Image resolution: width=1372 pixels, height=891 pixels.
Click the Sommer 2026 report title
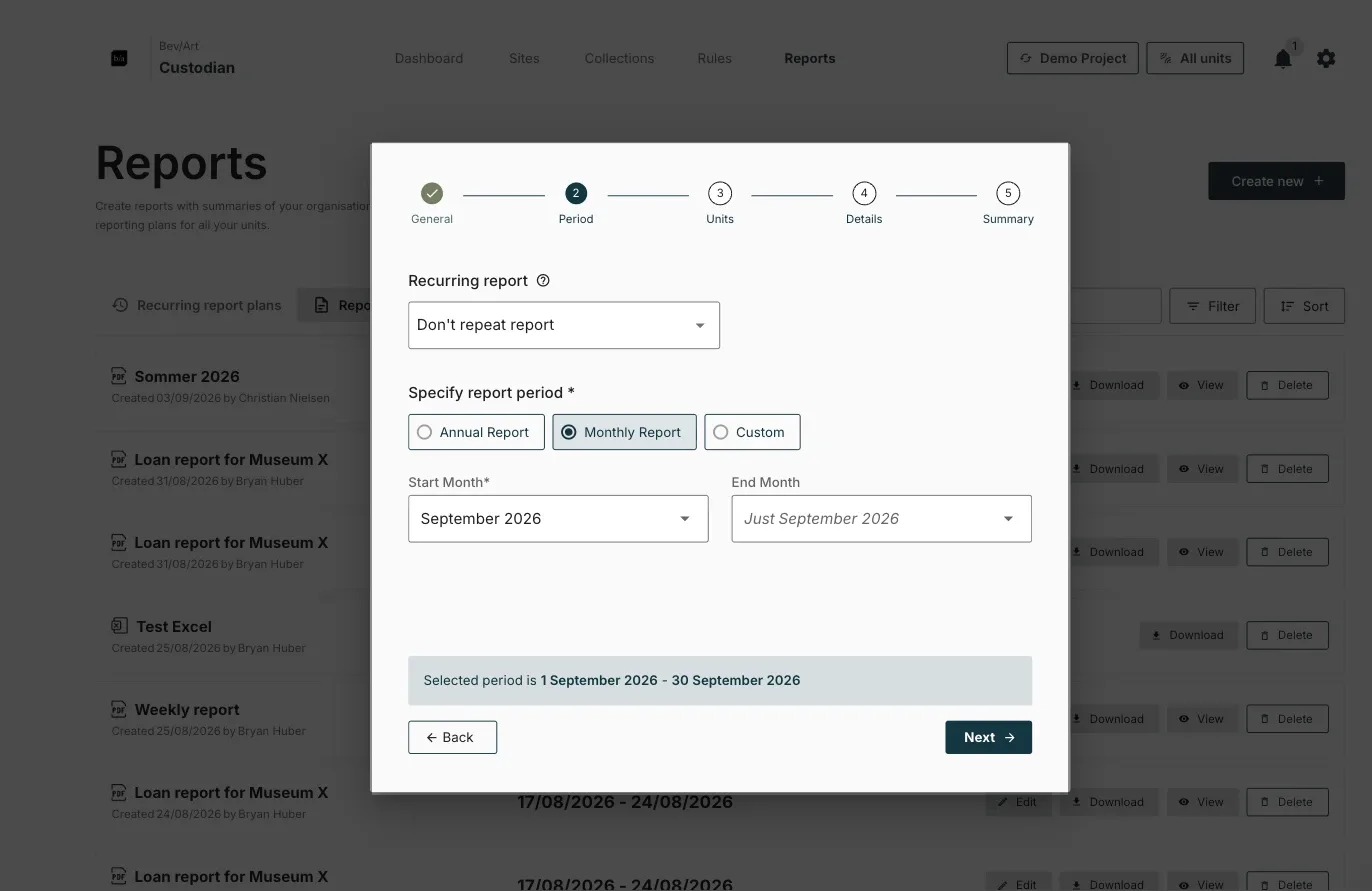tap(187, 376)
